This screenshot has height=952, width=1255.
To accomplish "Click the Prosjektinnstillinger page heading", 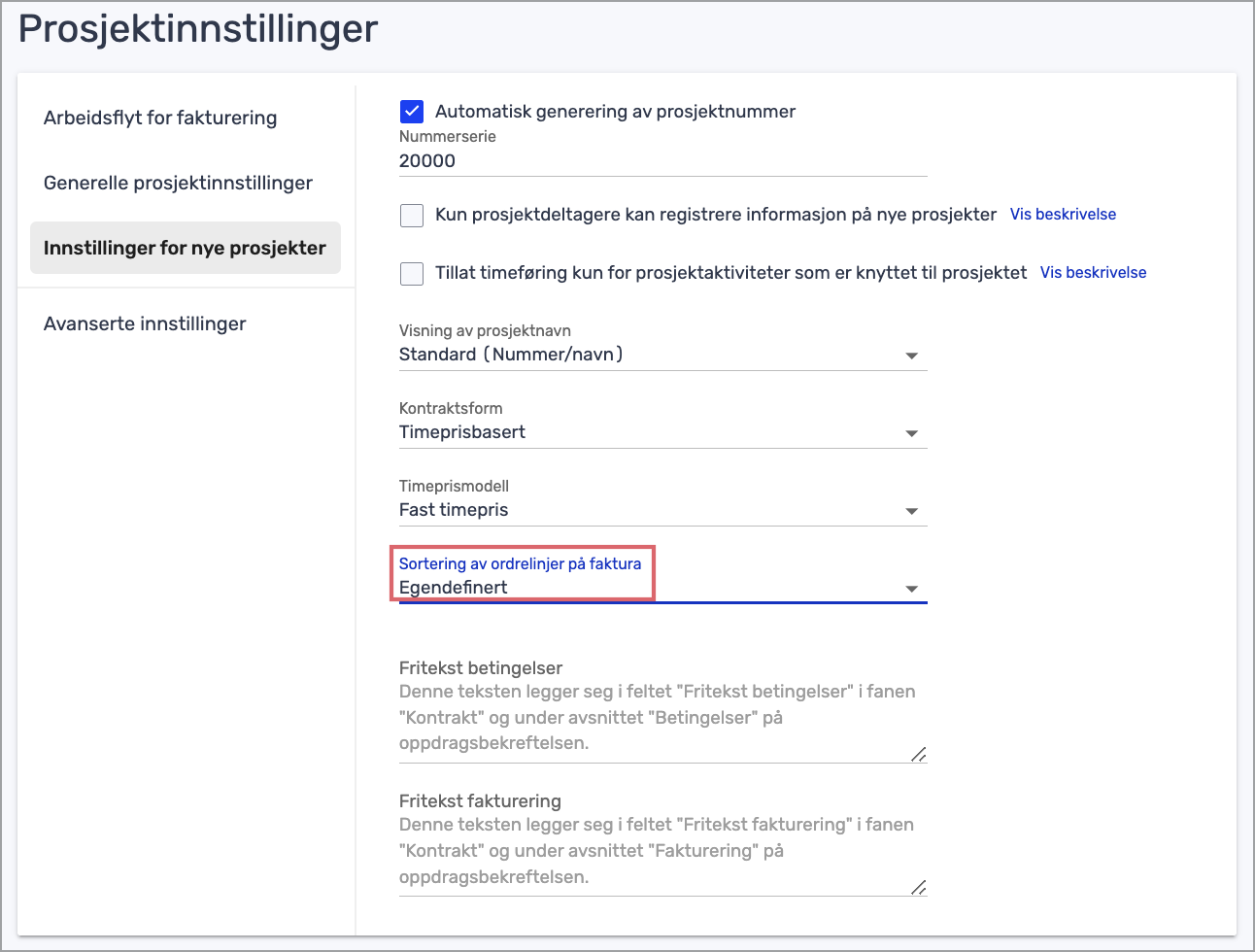I will (x=198, y=28).
